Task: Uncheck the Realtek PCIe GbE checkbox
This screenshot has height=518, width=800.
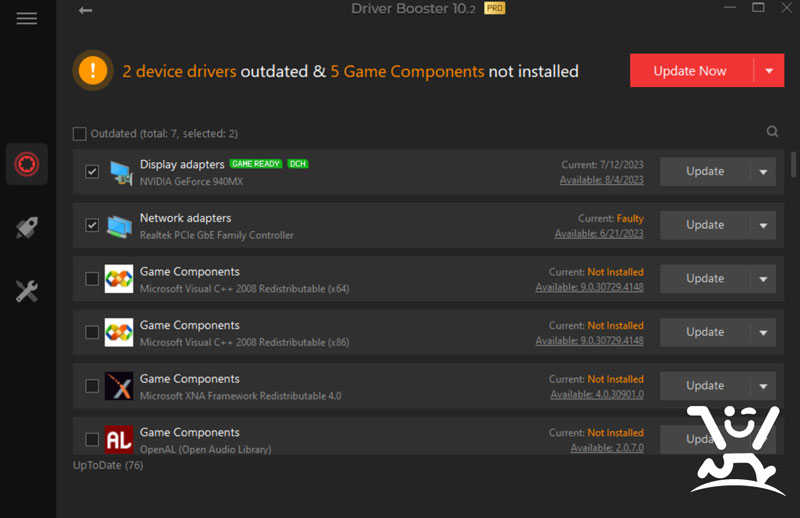Action: [92, 225]
